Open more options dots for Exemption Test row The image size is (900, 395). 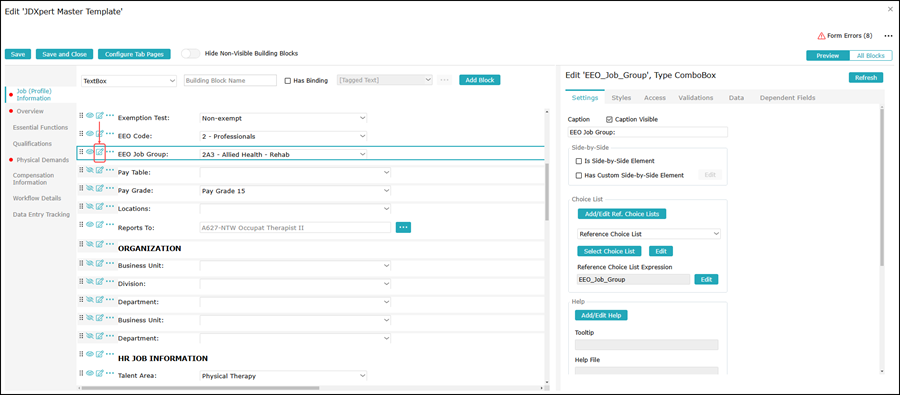110,115
